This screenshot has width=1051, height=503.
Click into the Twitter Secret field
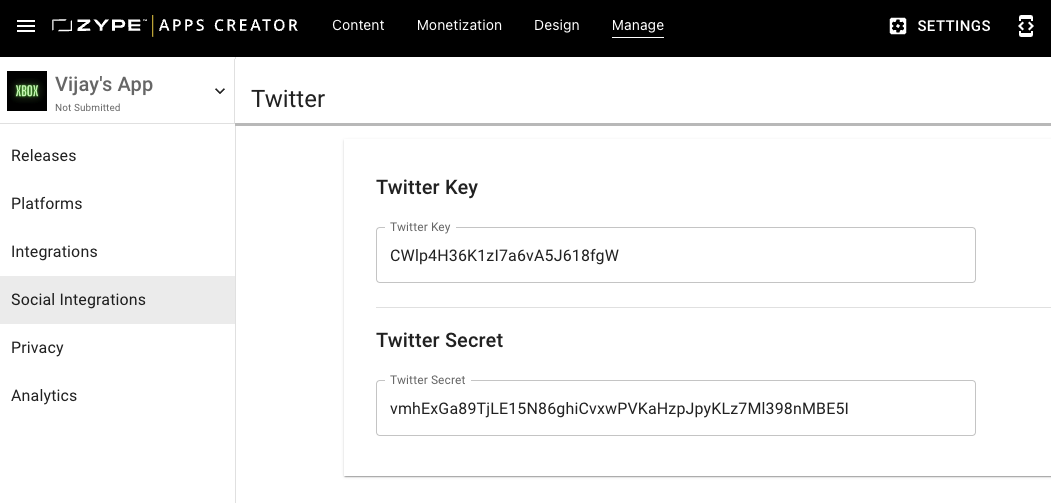pos(676,408)
